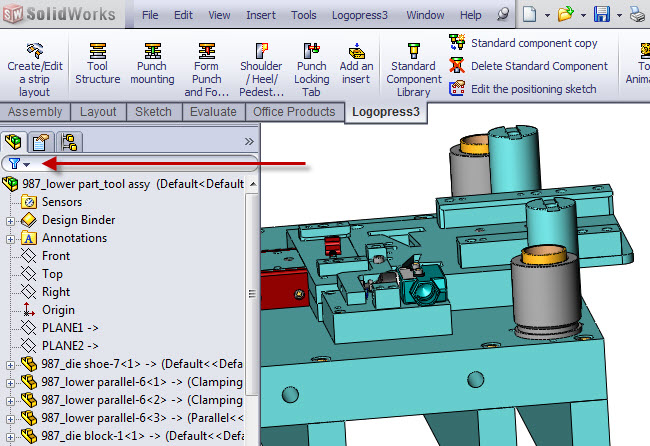This screenshot has width=650, height=446.
Task: Expand 987_lower parallel-6<2> node
Action: (x=10, y=401)
